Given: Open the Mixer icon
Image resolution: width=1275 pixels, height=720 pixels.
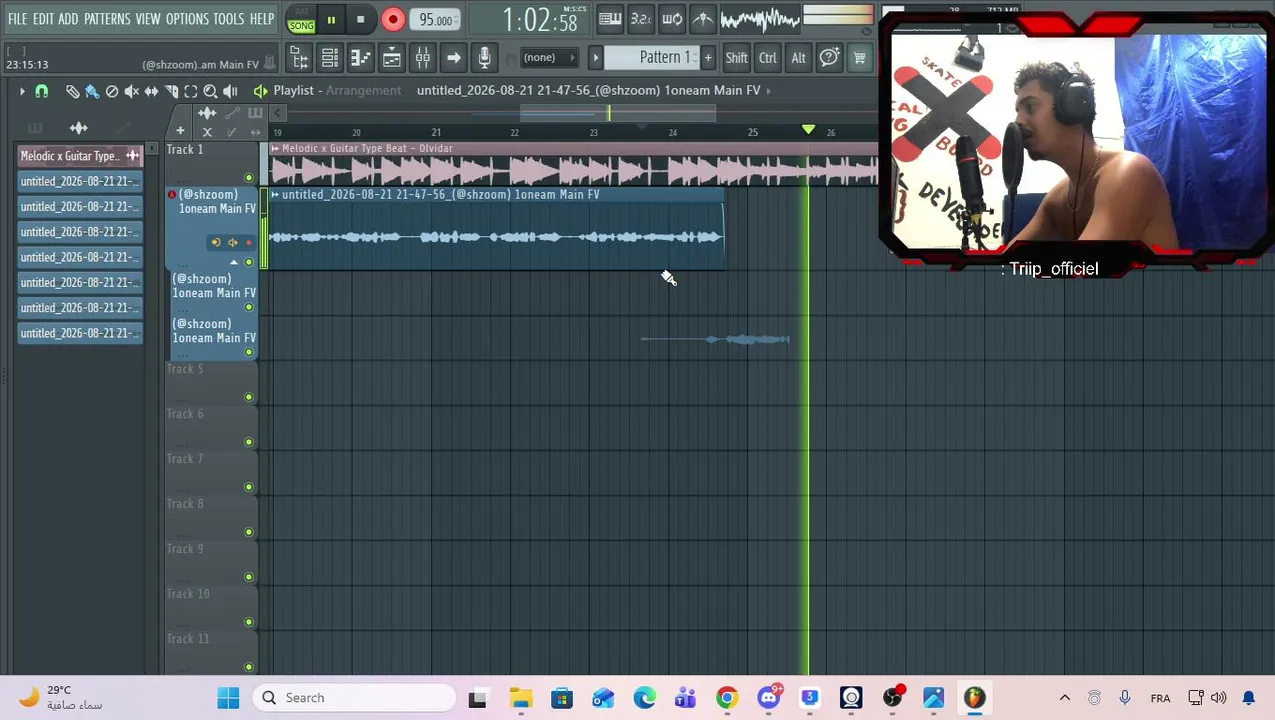Looking at the screenshot, I should click(x=422, y=58).
